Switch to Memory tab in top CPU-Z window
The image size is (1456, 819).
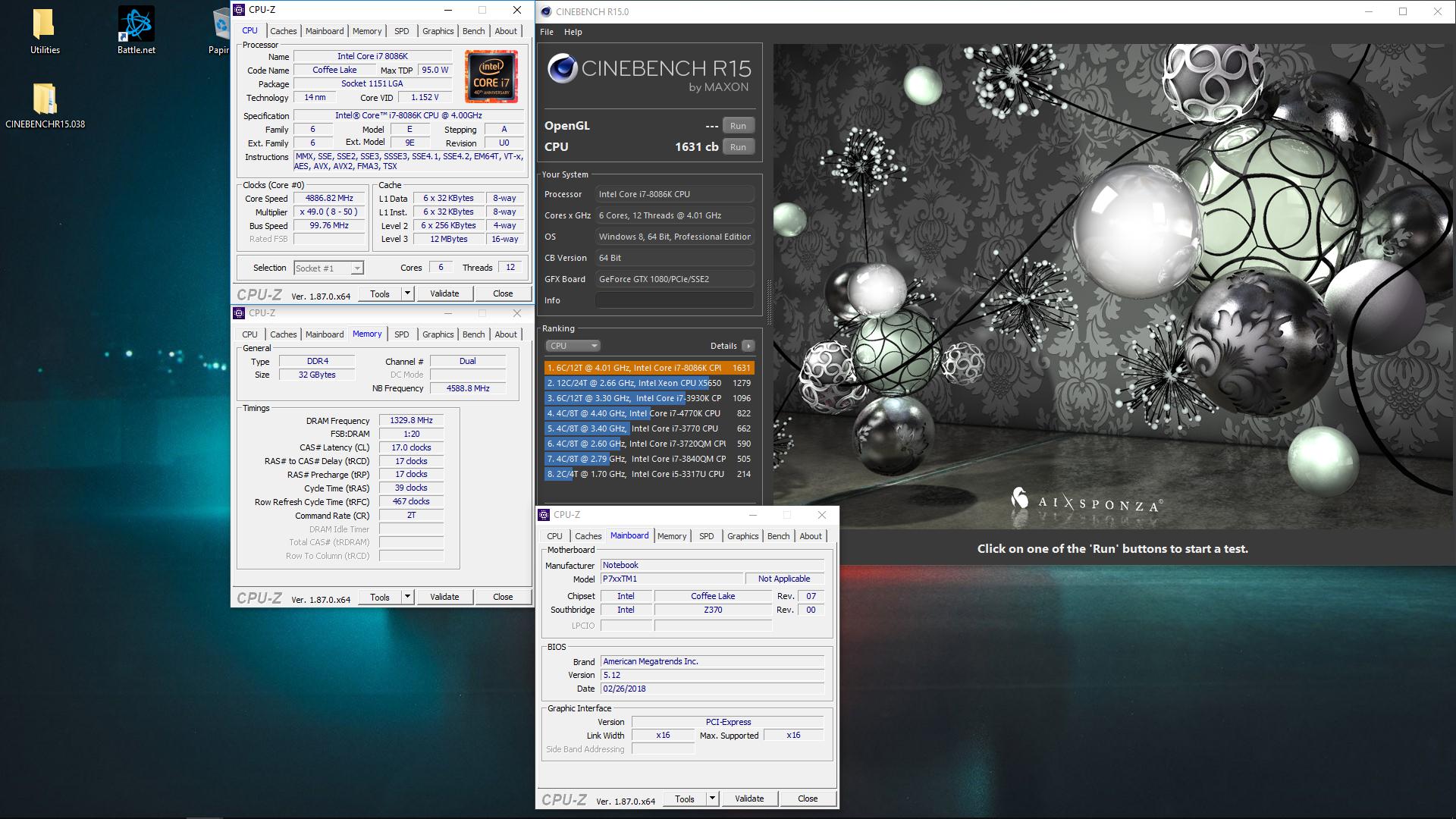coord(367,31)
